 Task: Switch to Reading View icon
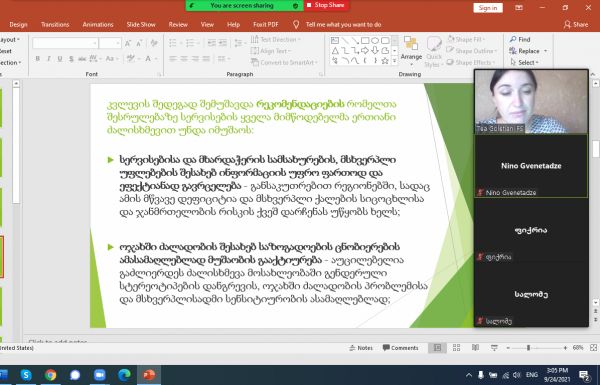pyautogui.click(x=475, y=347)
